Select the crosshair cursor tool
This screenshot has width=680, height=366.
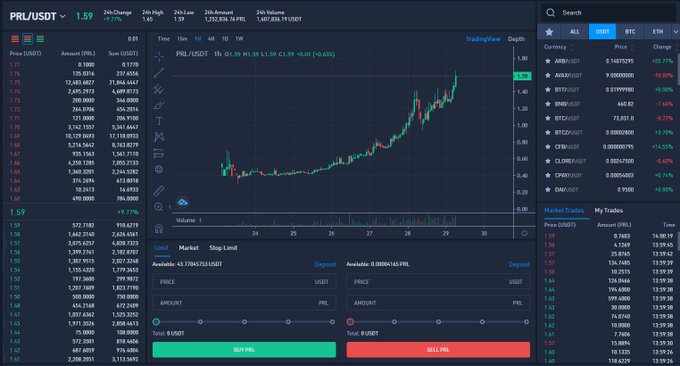click(159, 56)
